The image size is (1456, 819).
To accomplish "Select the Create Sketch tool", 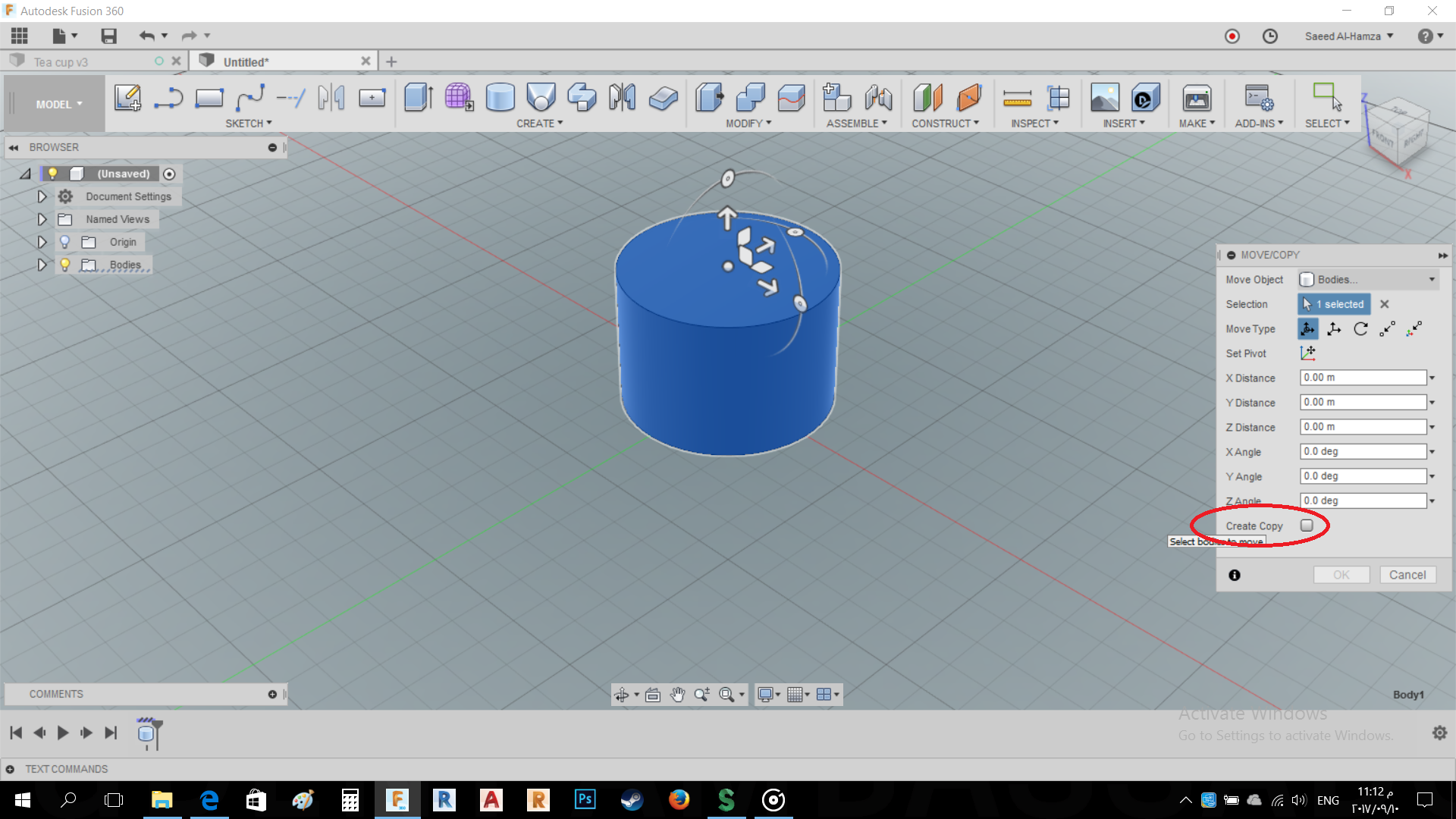I will (x=127, y=99).
